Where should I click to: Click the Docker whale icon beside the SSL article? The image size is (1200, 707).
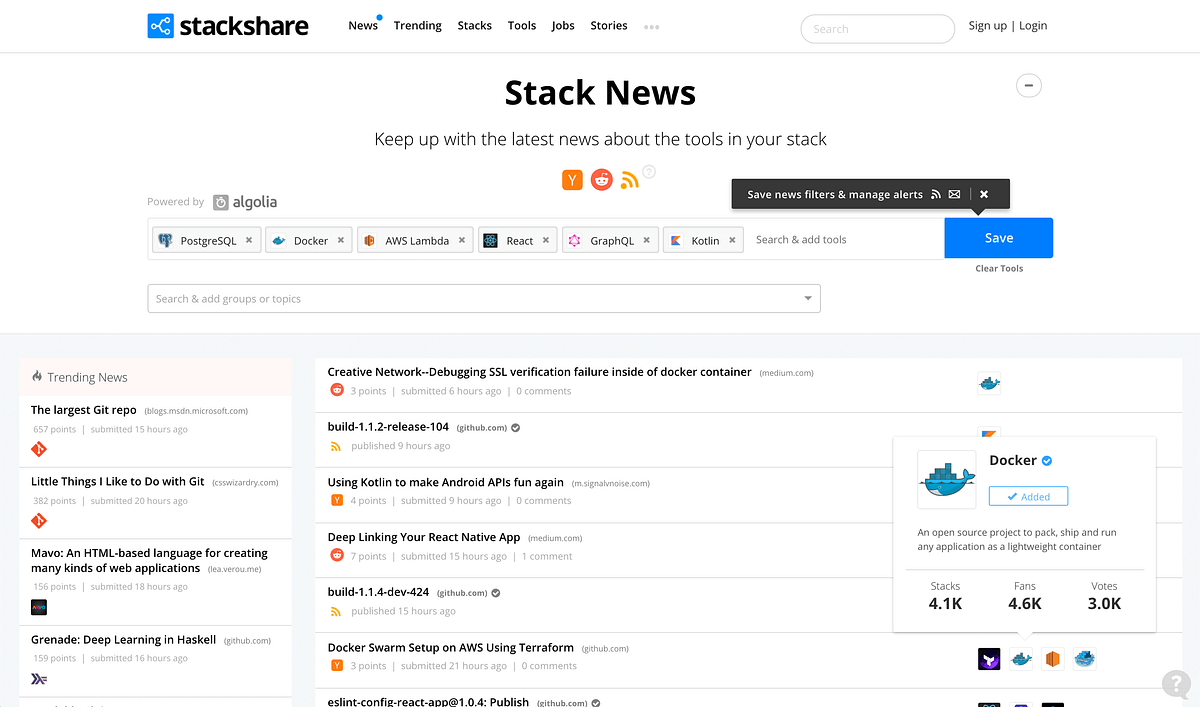point(989,382)
